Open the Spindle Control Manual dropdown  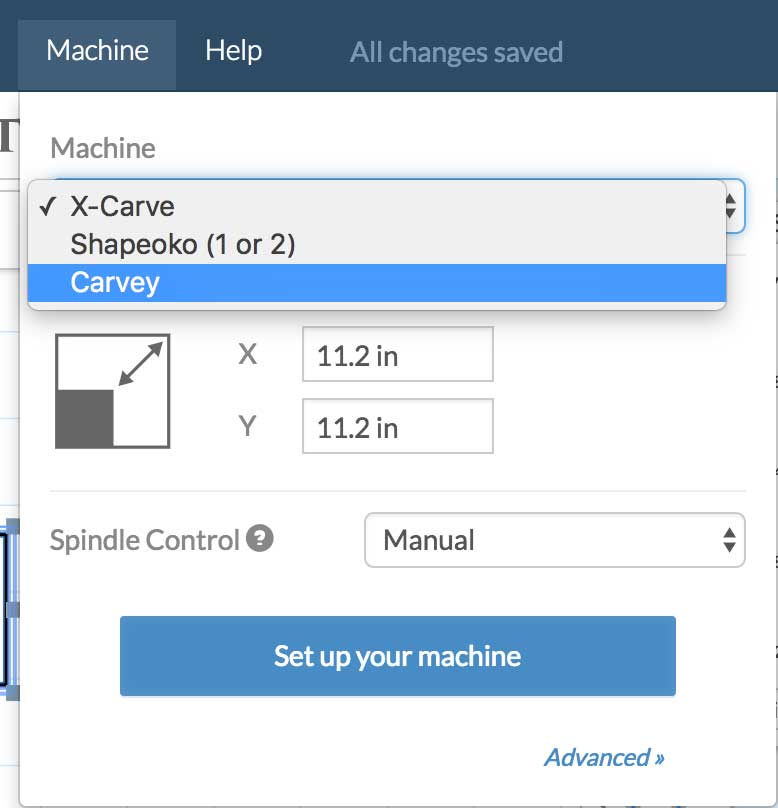pos(554,540)
